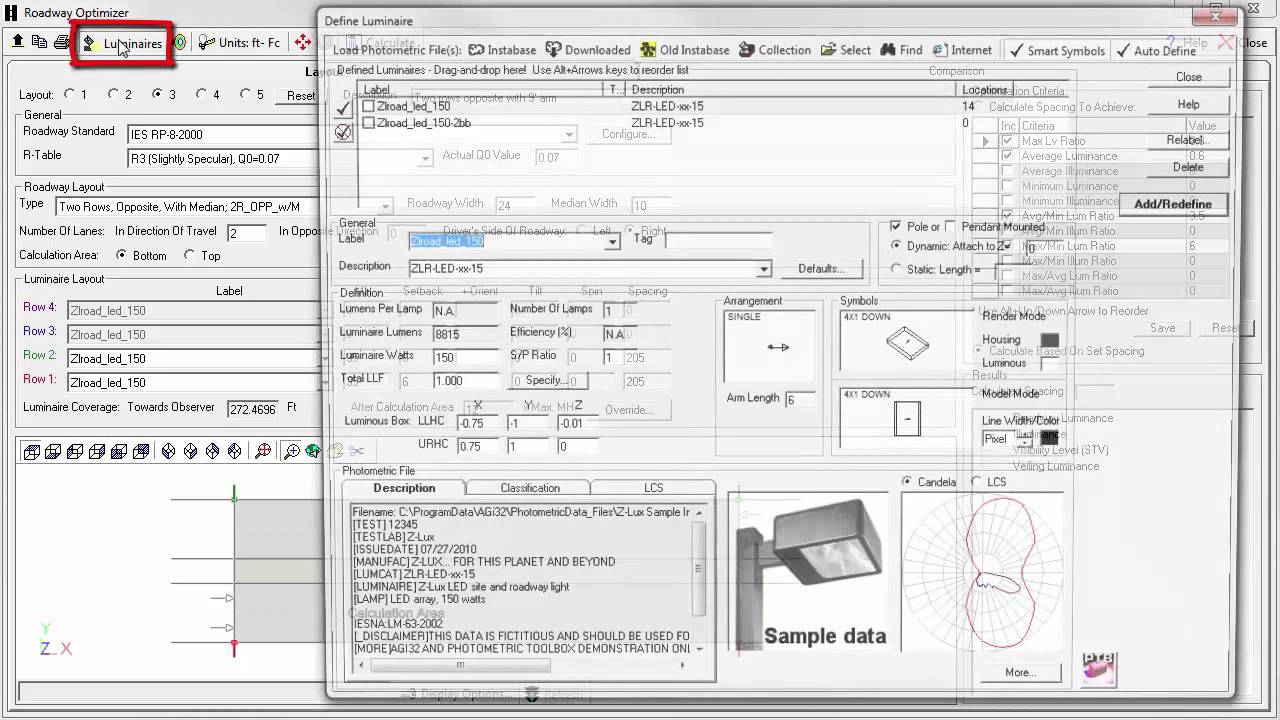Toggle Smart Symbols option
1280x720 pixels.
pos(1057,51)
